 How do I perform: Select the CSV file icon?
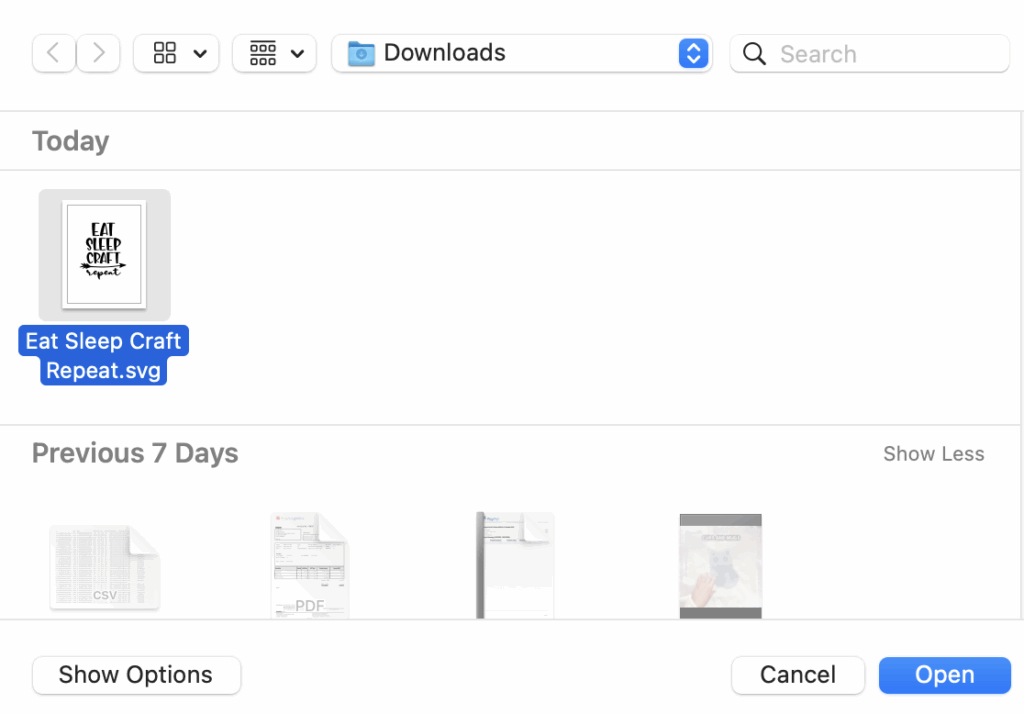(104, 567)
